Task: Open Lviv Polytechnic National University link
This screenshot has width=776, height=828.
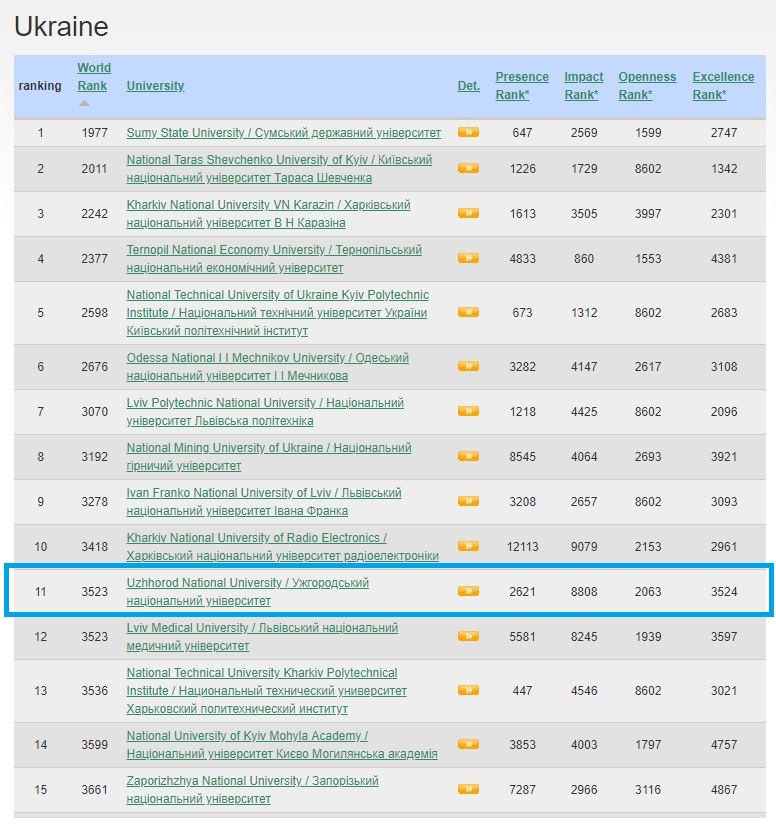Action: pos(265,411)
